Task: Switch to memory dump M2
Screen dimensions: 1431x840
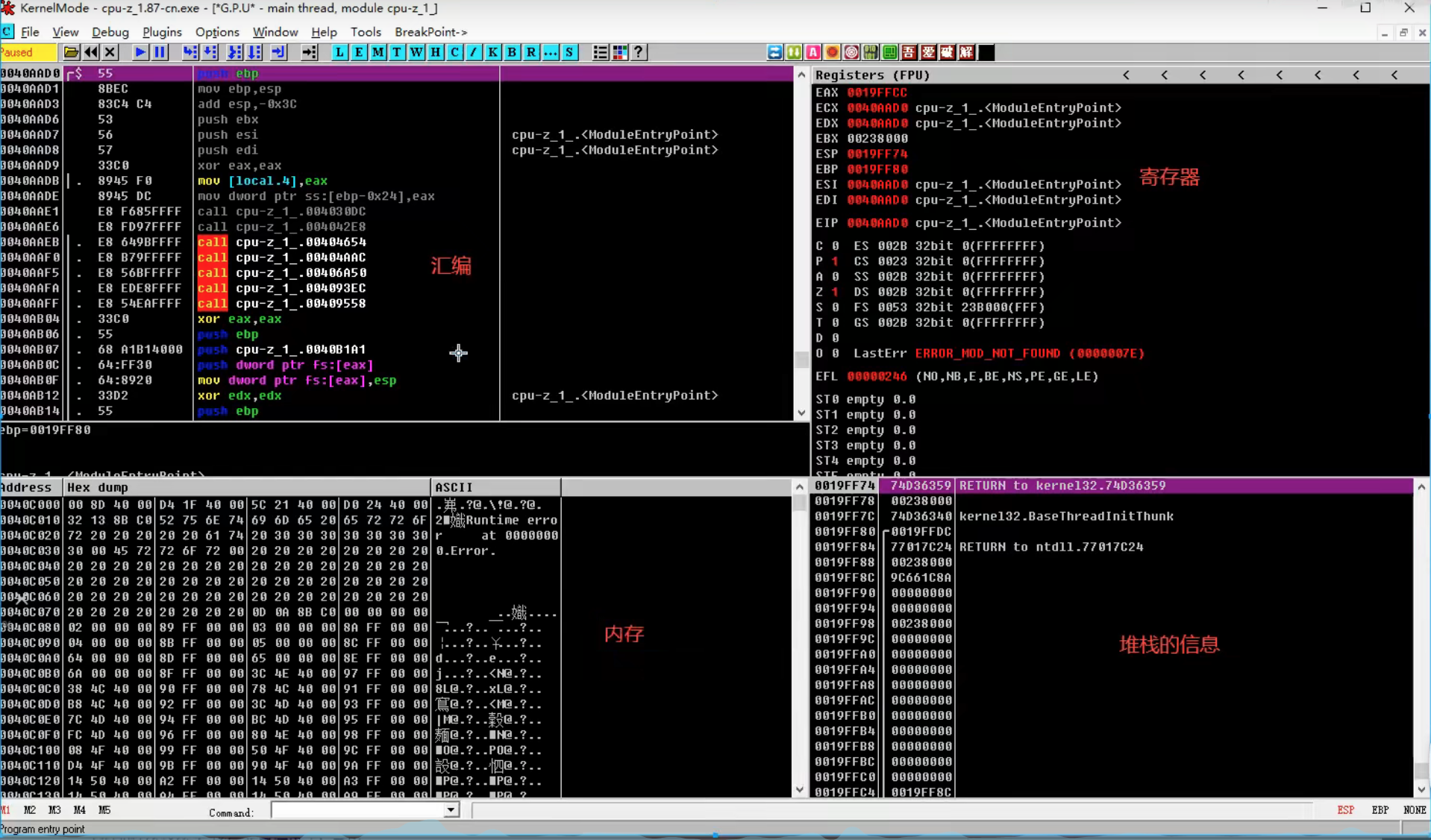Action: tap(30, 810)
